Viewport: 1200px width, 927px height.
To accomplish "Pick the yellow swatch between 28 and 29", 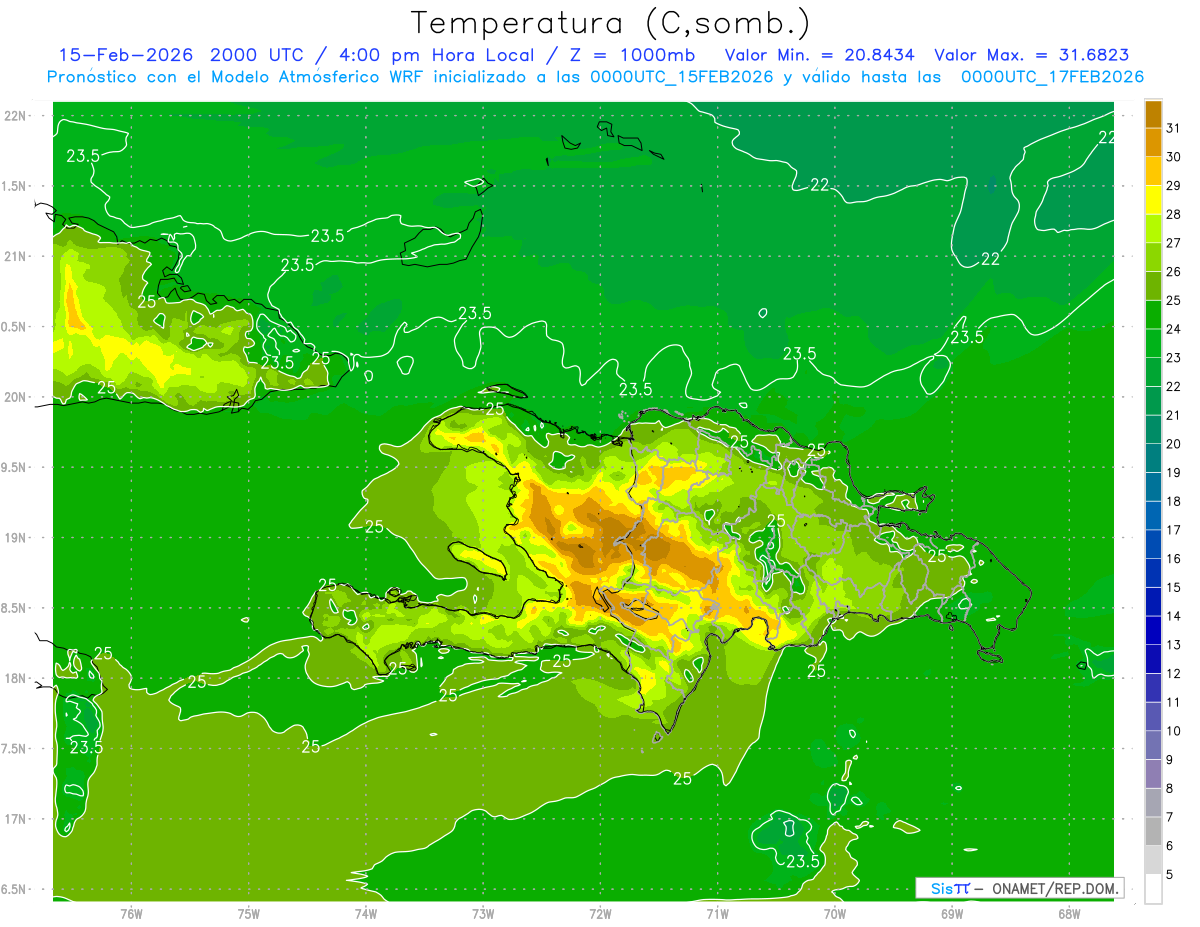I will (x=1153, y=200).
